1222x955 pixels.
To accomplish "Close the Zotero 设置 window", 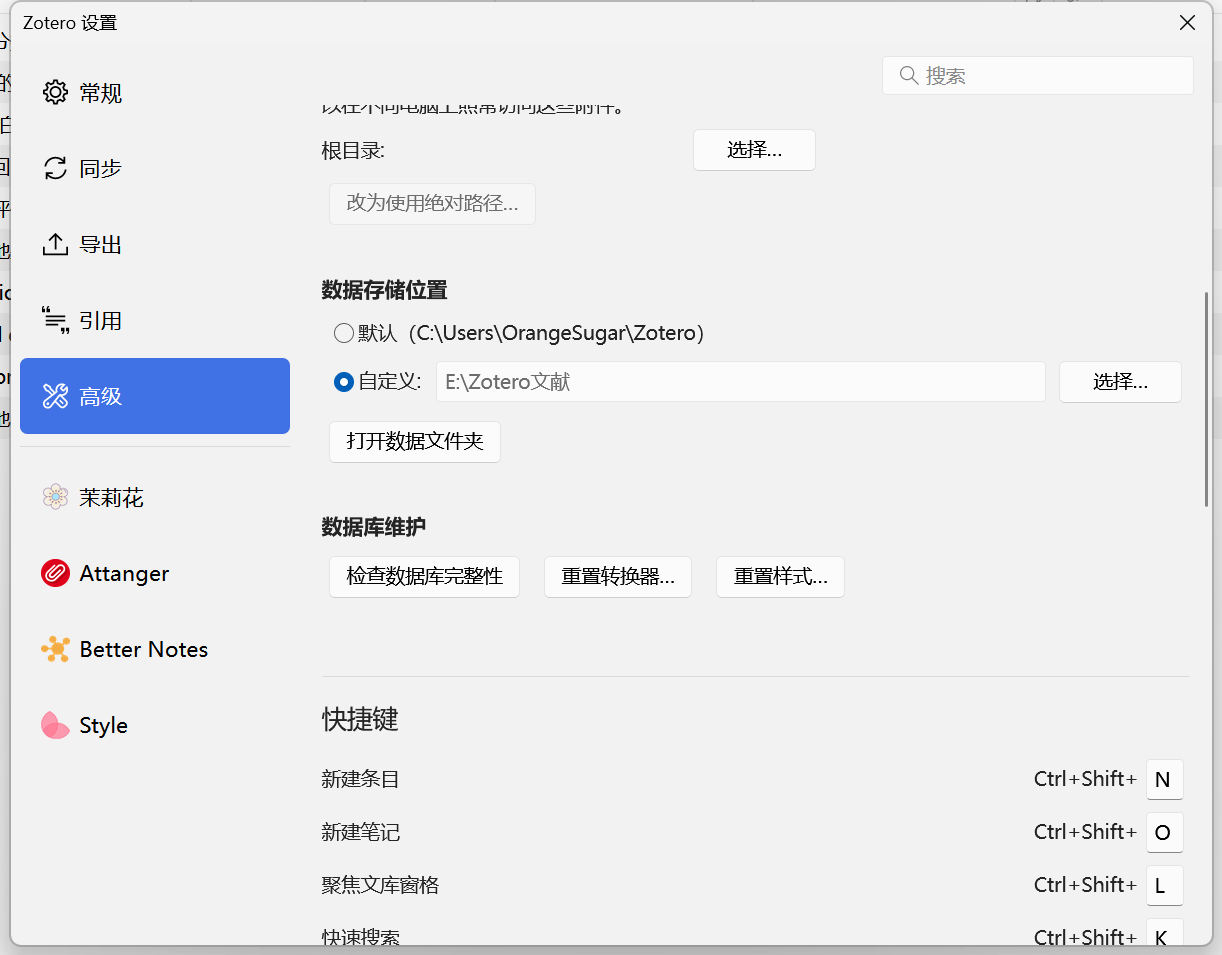I will [x=1187, y=23].
